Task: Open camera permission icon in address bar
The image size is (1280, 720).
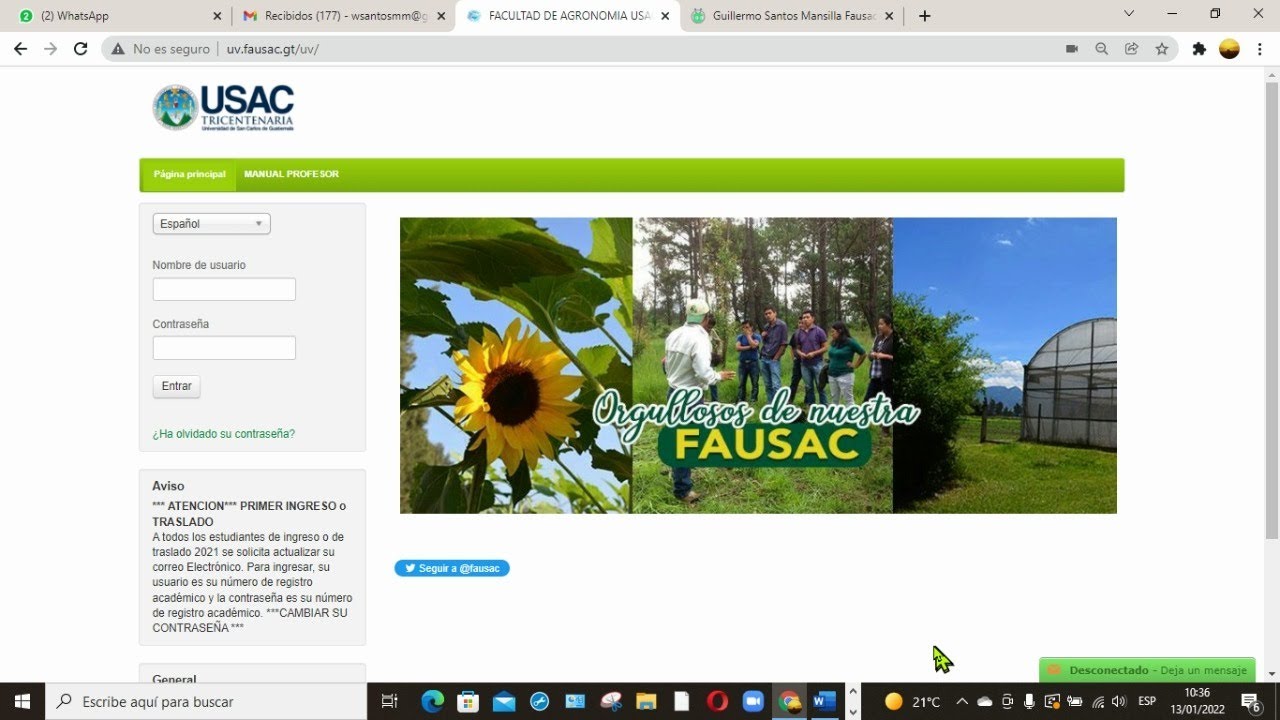Action: pos(1072,48)
